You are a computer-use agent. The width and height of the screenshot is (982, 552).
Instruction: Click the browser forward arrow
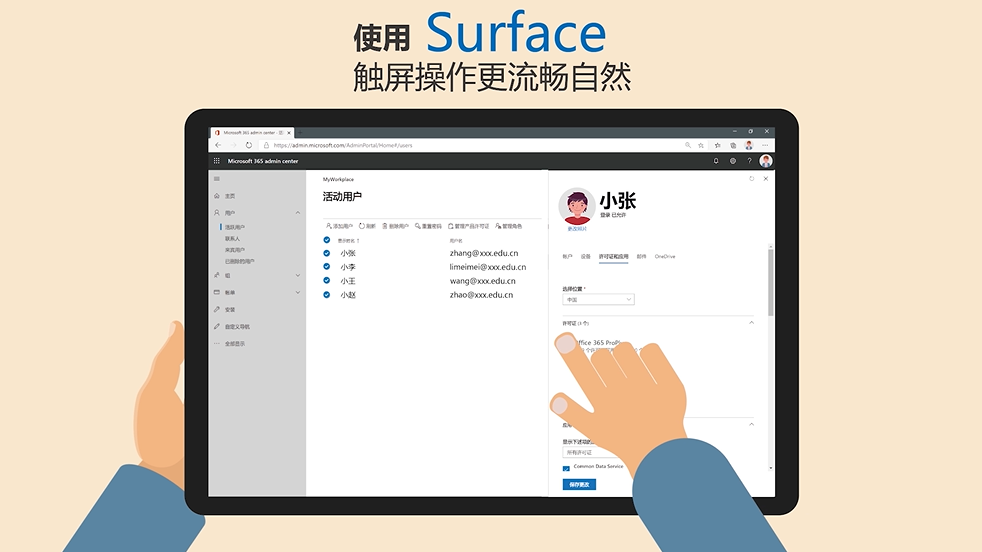(234, 145)
